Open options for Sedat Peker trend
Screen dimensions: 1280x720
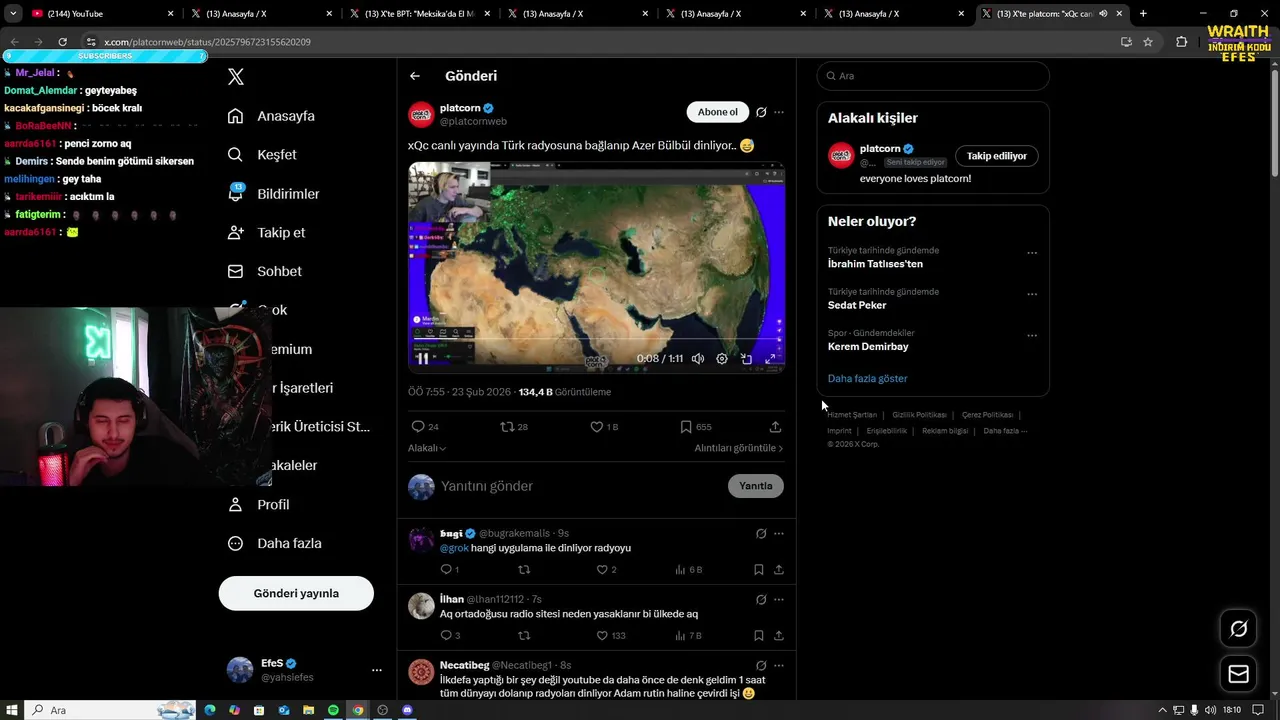coord(1032,294)
